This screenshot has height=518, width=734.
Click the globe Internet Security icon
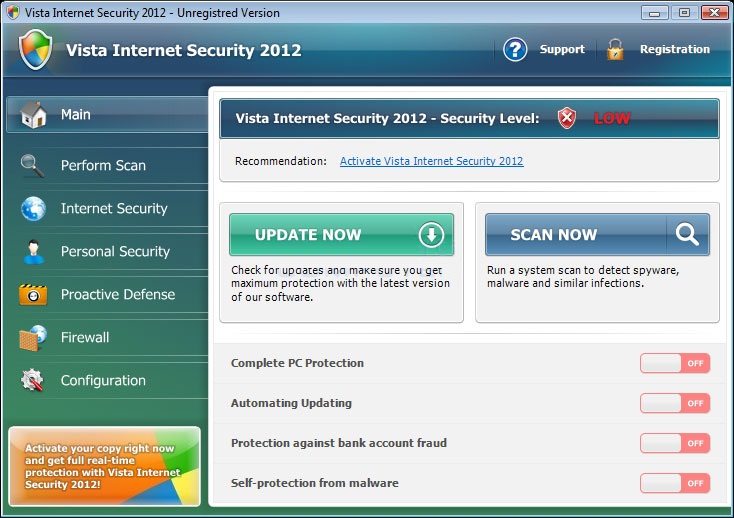pos(33,208)
